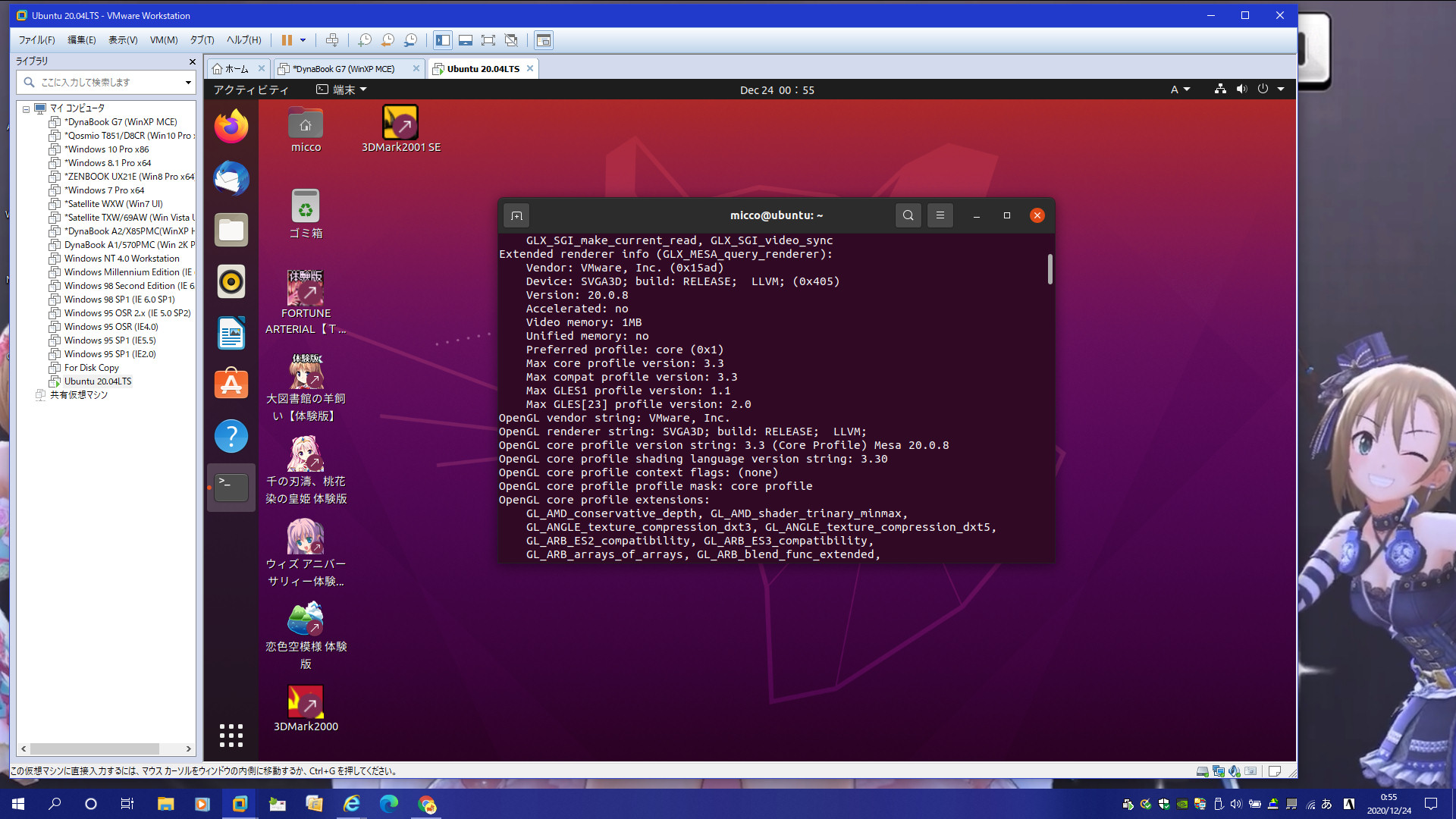Select Windows 7 Pro x64 in library
Screen dimensions: 1456x819
(x=104, y=190)
